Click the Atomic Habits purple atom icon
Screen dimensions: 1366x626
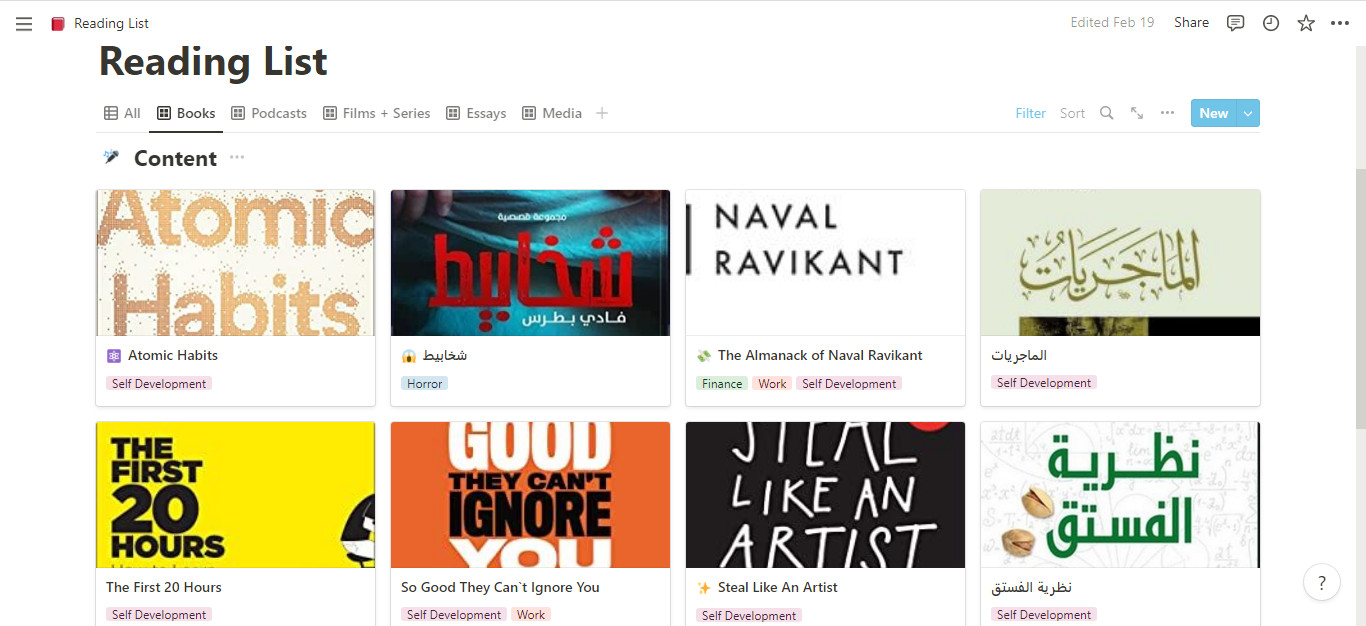click(114, 355)
